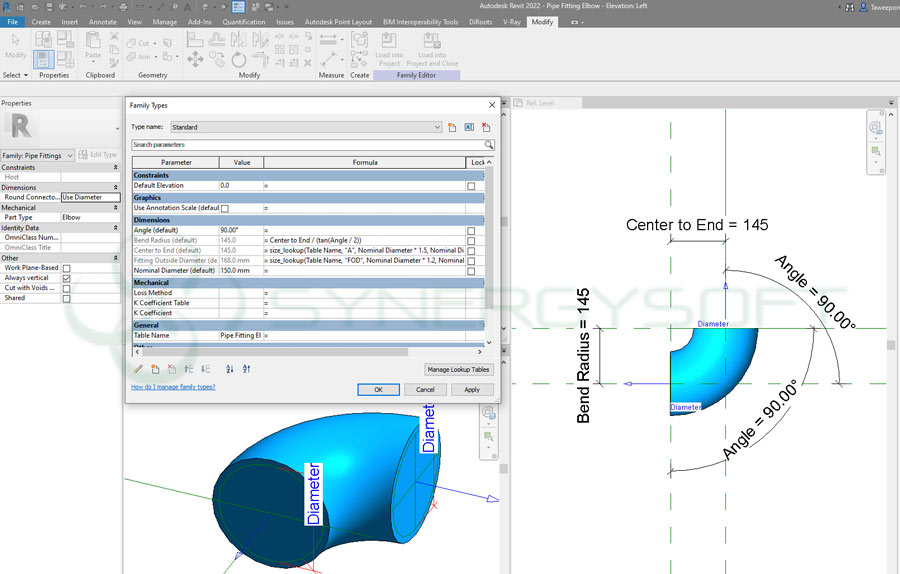The image size is (900, 574).
Task: Toggle the Always vertical checkbox
Action: point(67,278)
